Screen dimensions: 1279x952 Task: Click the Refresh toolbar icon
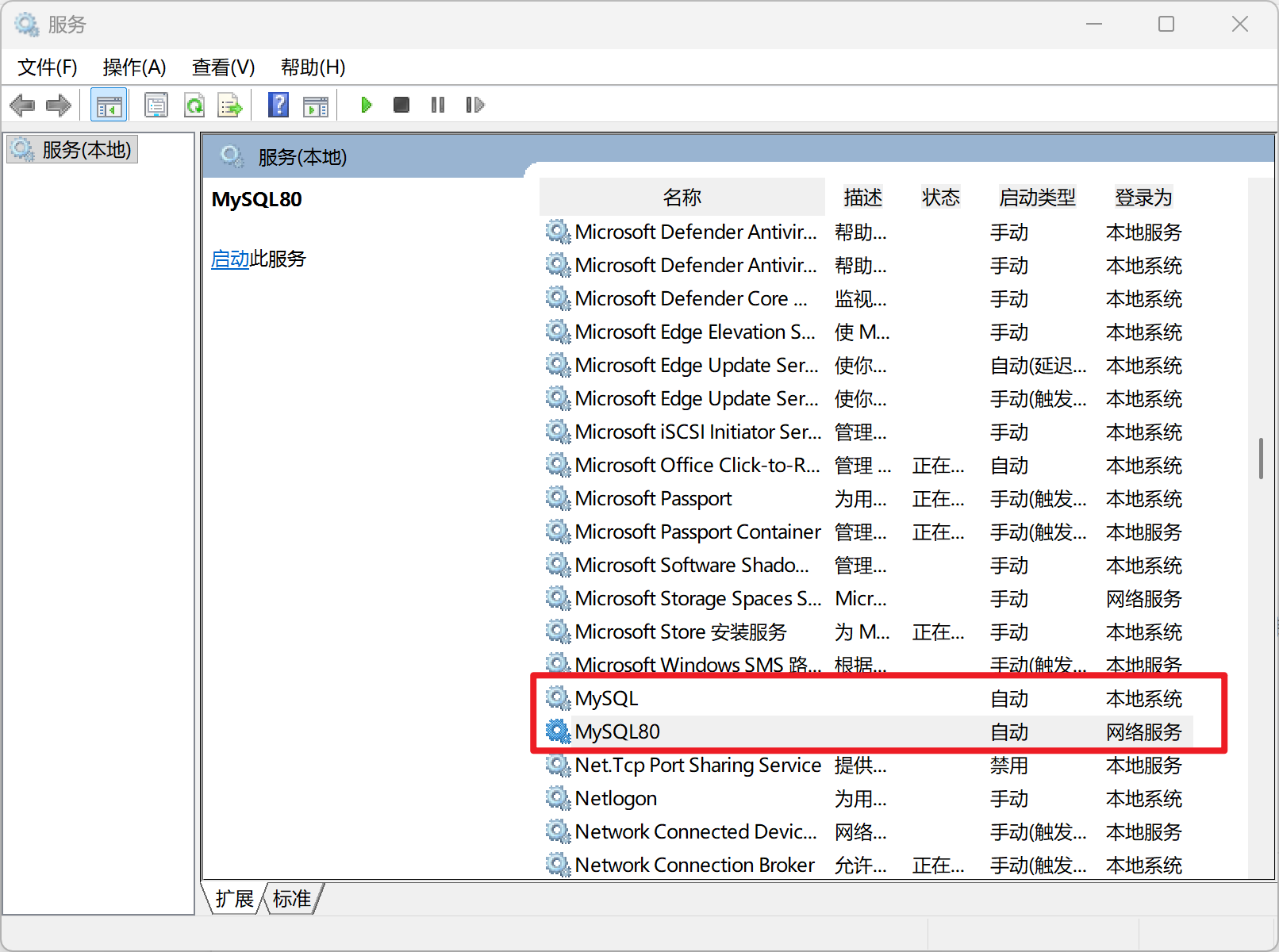(x=194, y=105)
